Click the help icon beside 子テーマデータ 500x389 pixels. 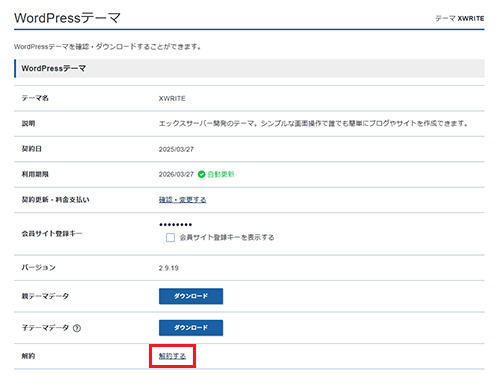[77, 328]
